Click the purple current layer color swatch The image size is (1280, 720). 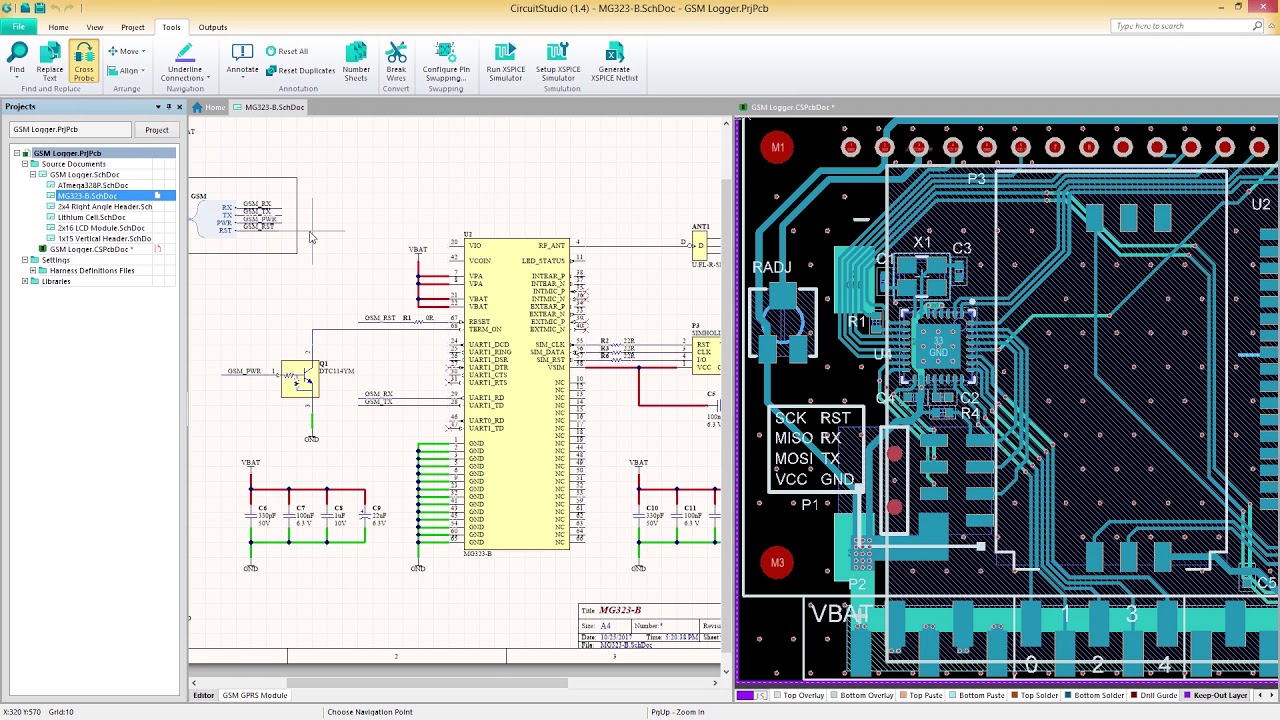[745, 695]
